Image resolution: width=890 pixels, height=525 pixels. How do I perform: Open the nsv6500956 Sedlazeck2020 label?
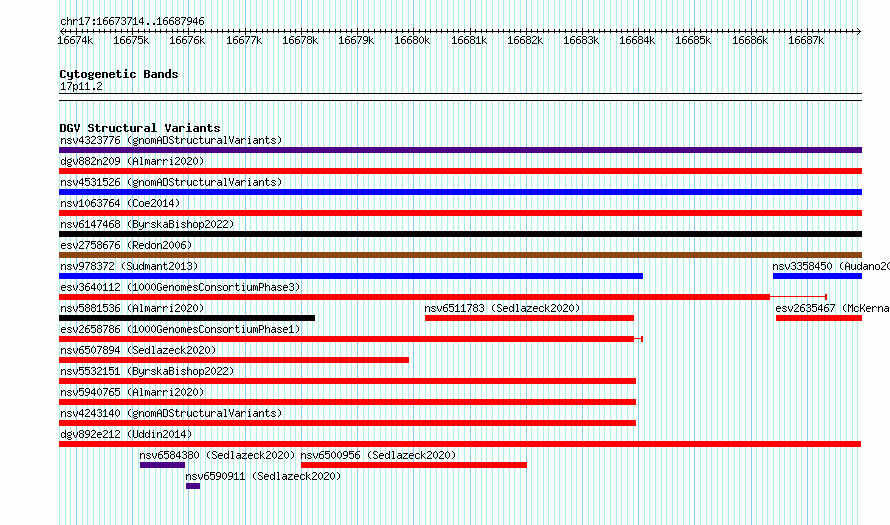tap(378, 455)
